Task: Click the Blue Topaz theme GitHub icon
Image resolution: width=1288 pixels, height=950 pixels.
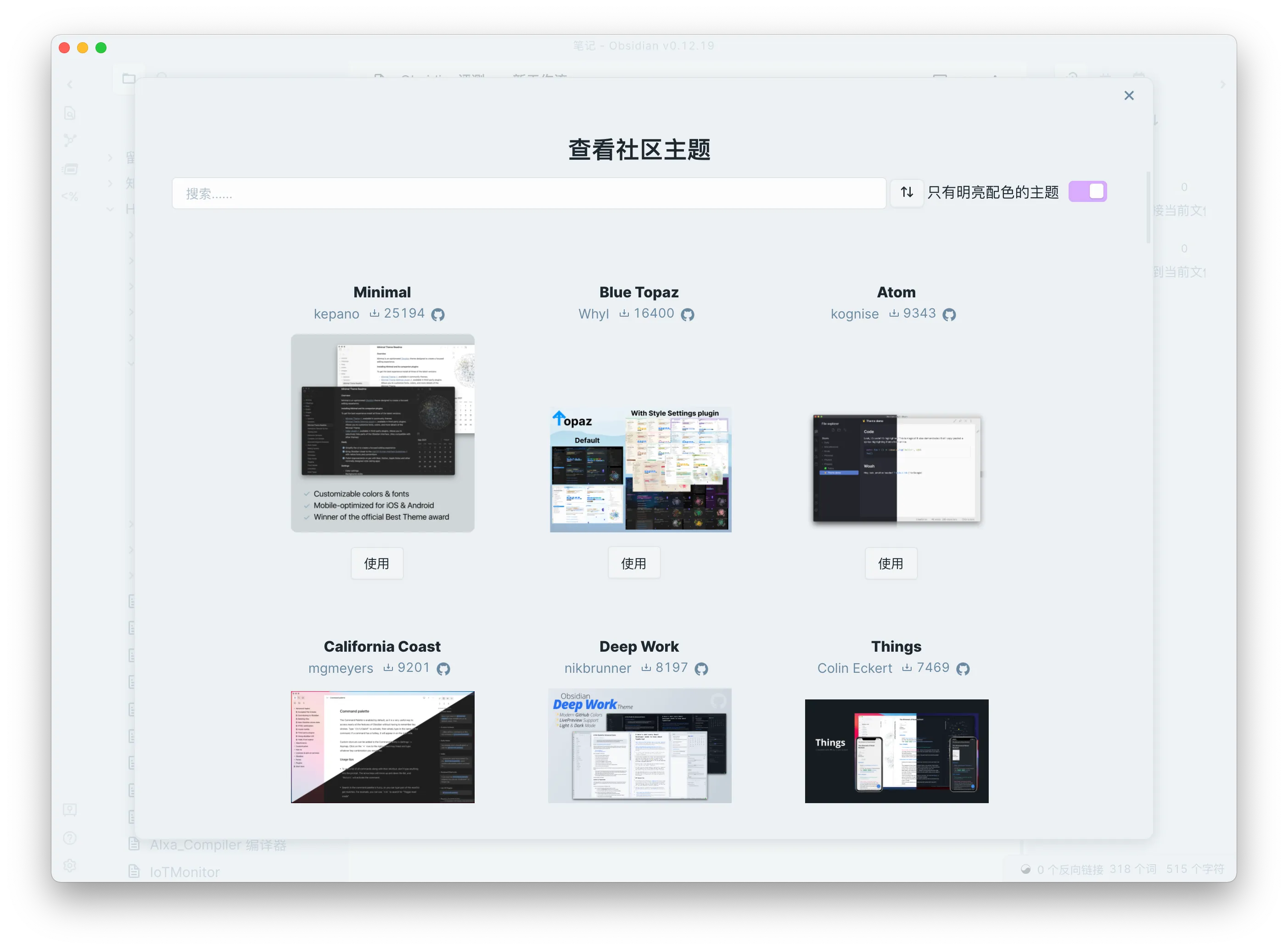Action: 688,314
